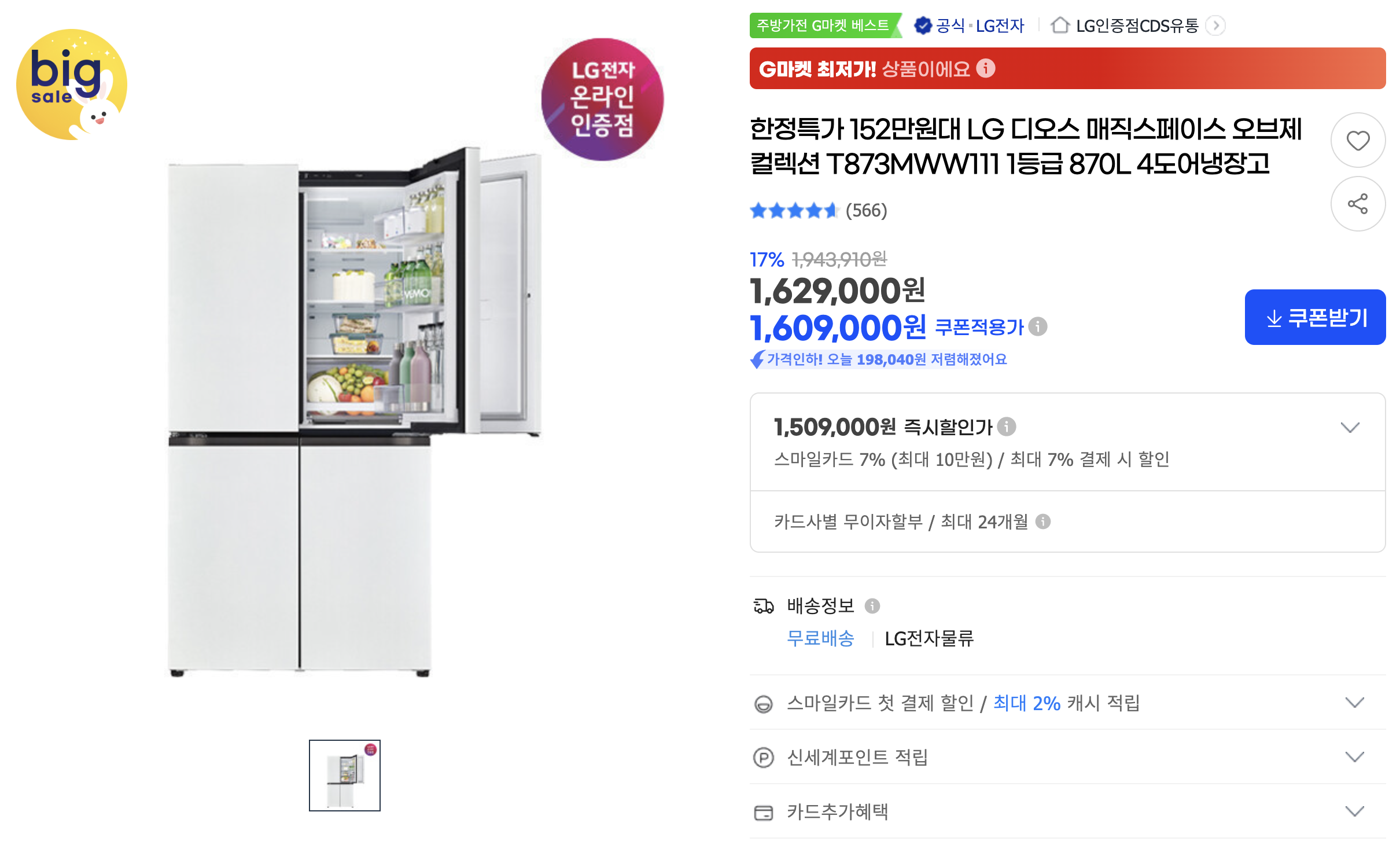The image size is (1400, 845).
Task: Click info icon after 최대 24개월
Action: click(1043, 522)
